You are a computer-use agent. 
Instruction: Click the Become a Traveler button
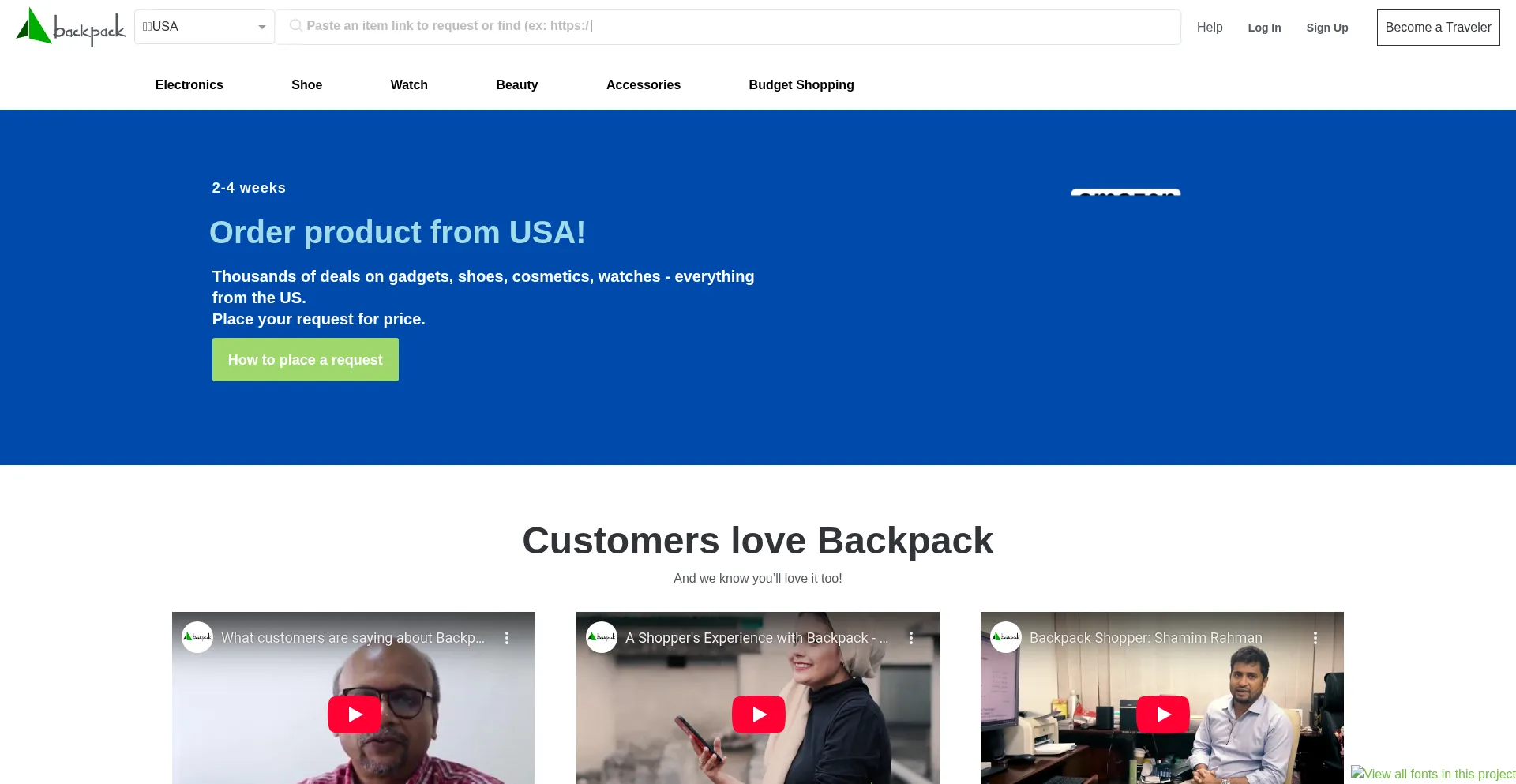pyautogui.click(x=1439, y=28)
